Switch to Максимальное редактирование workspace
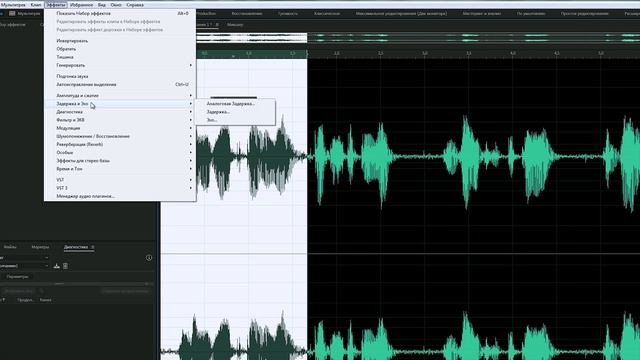The image size is (640, 360). (401, 13)
